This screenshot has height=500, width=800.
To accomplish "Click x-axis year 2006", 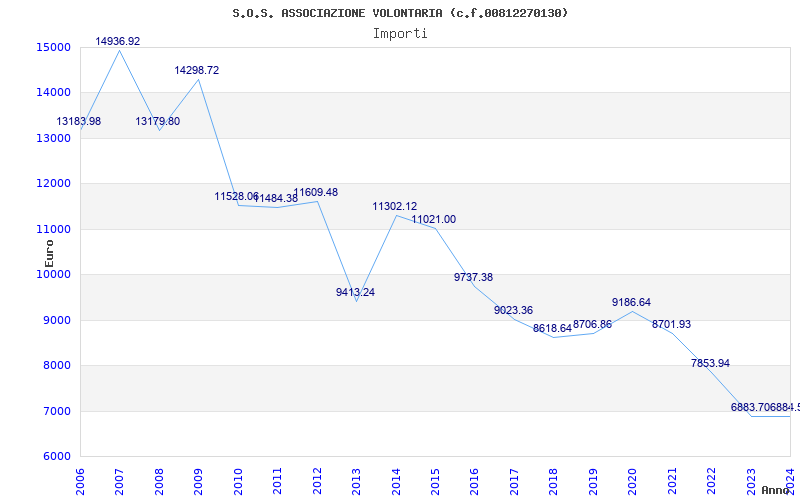I will coord(80,482).
